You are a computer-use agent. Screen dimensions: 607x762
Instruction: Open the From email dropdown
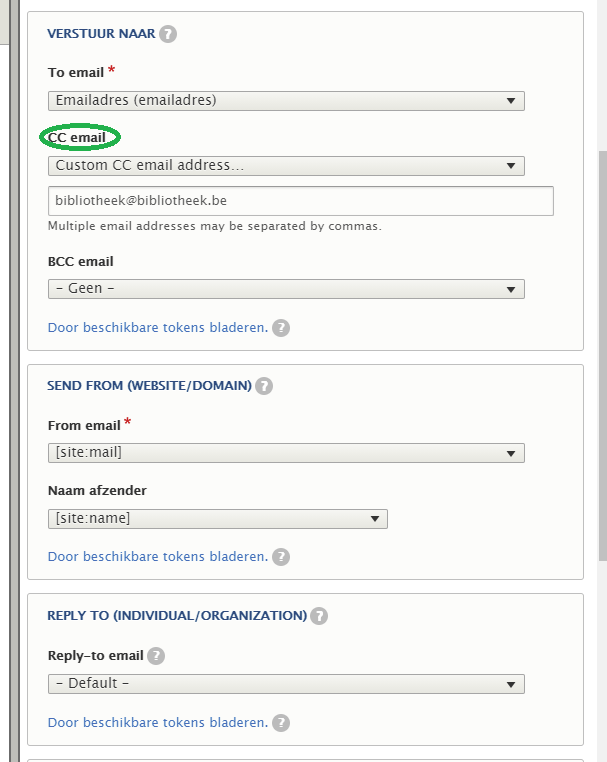(286, 453)
